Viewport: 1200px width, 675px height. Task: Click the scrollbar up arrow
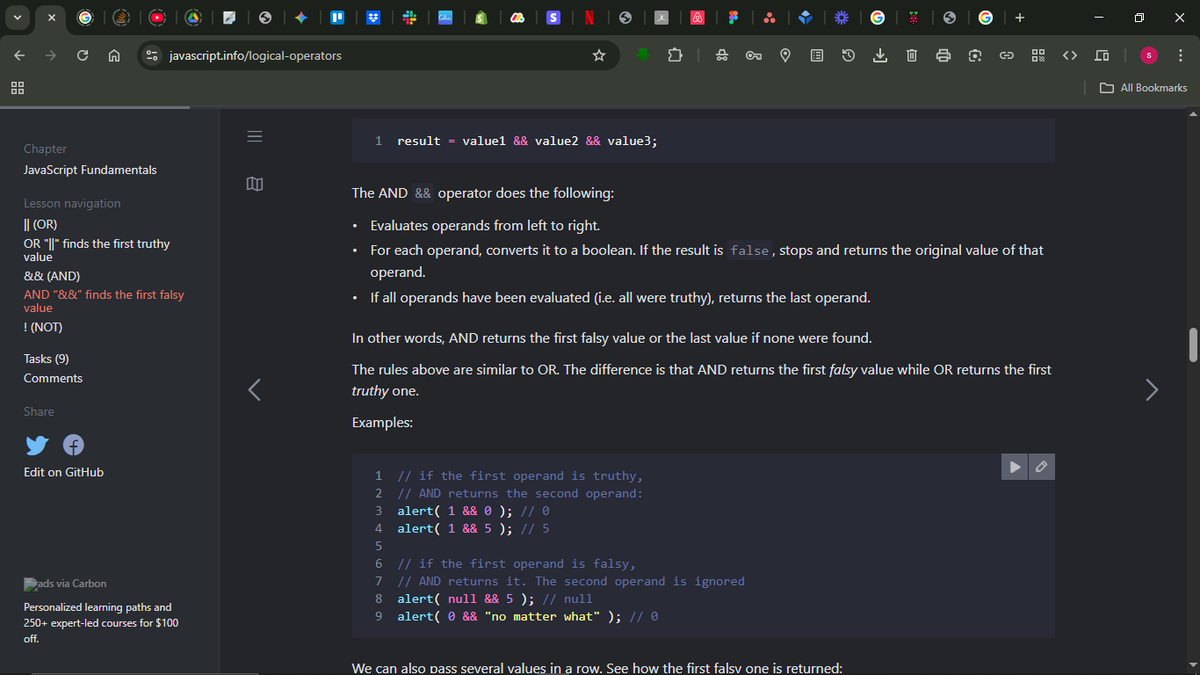1192,112
